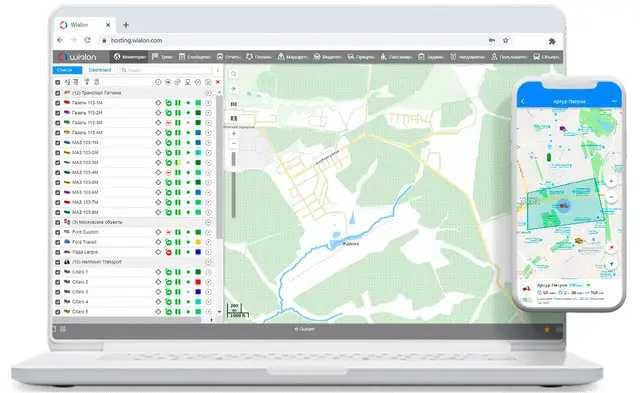Screen dimensions: 640x393
Task: Click the vertical scrollbar of unit list
Action: pos(220,167)
